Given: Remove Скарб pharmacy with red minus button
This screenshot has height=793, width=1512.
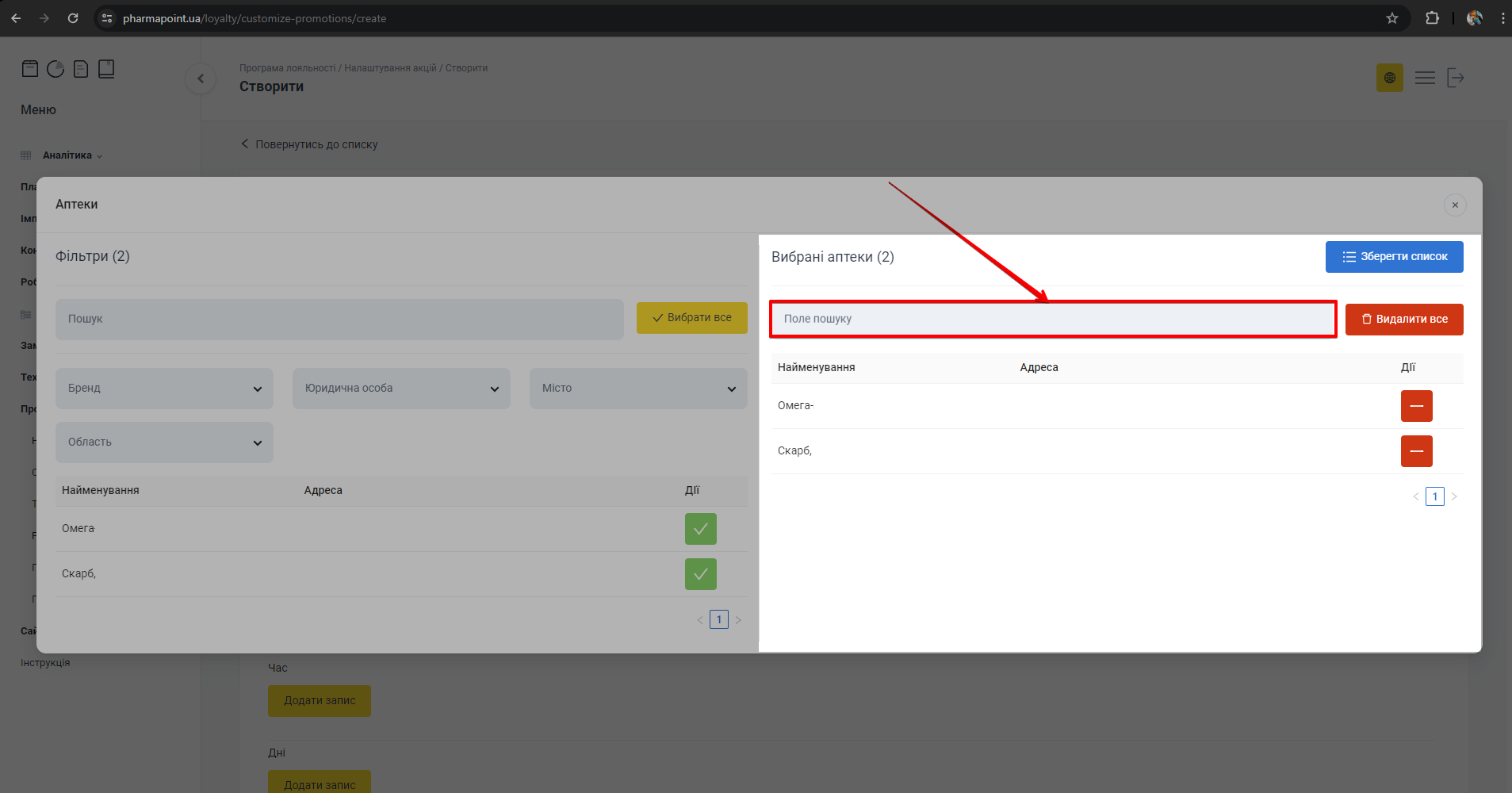Looking at the screenshot, I should [1416, 451].
